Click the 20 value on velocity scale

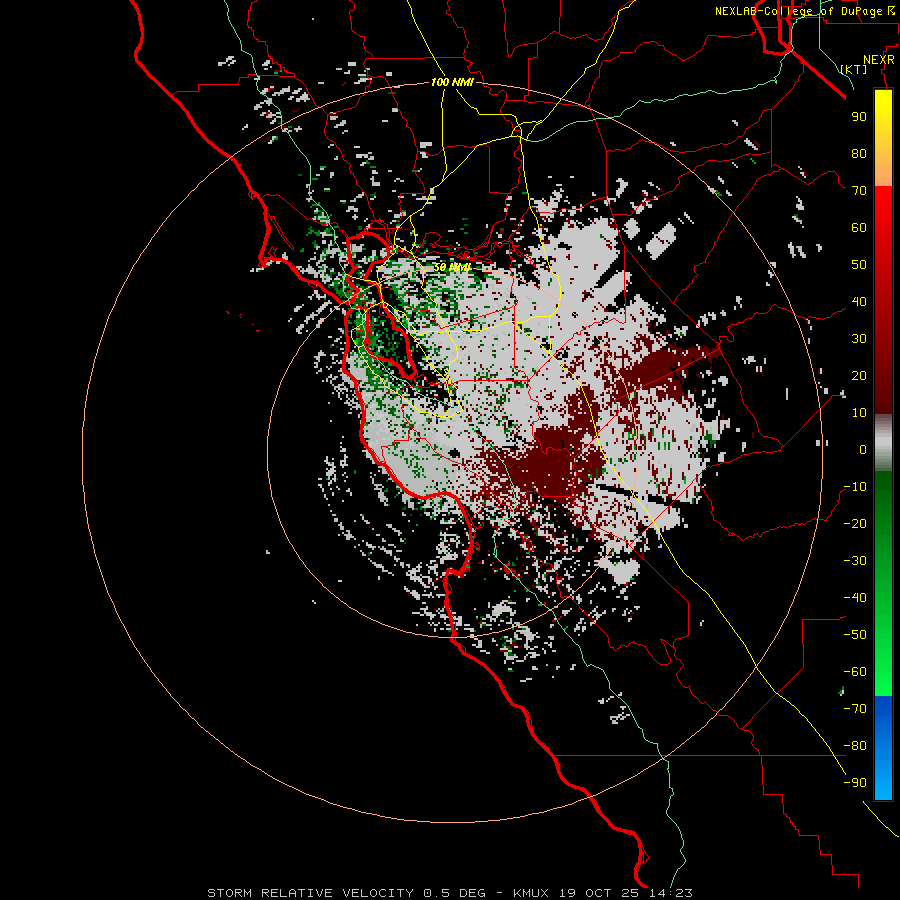pyautogui.click(x=859, y=376)
